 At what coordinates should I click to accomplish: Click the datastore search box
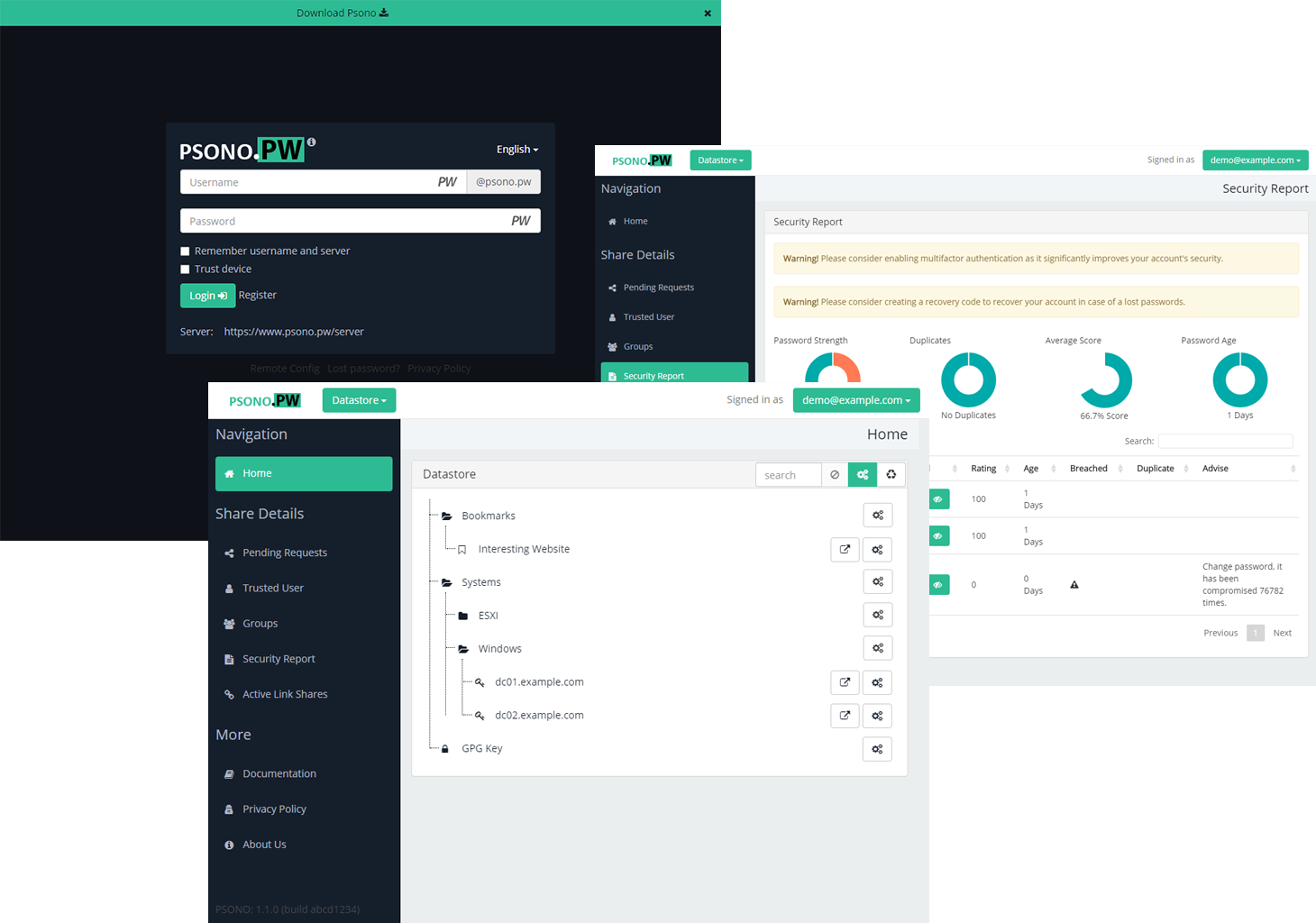click(789, 475)
